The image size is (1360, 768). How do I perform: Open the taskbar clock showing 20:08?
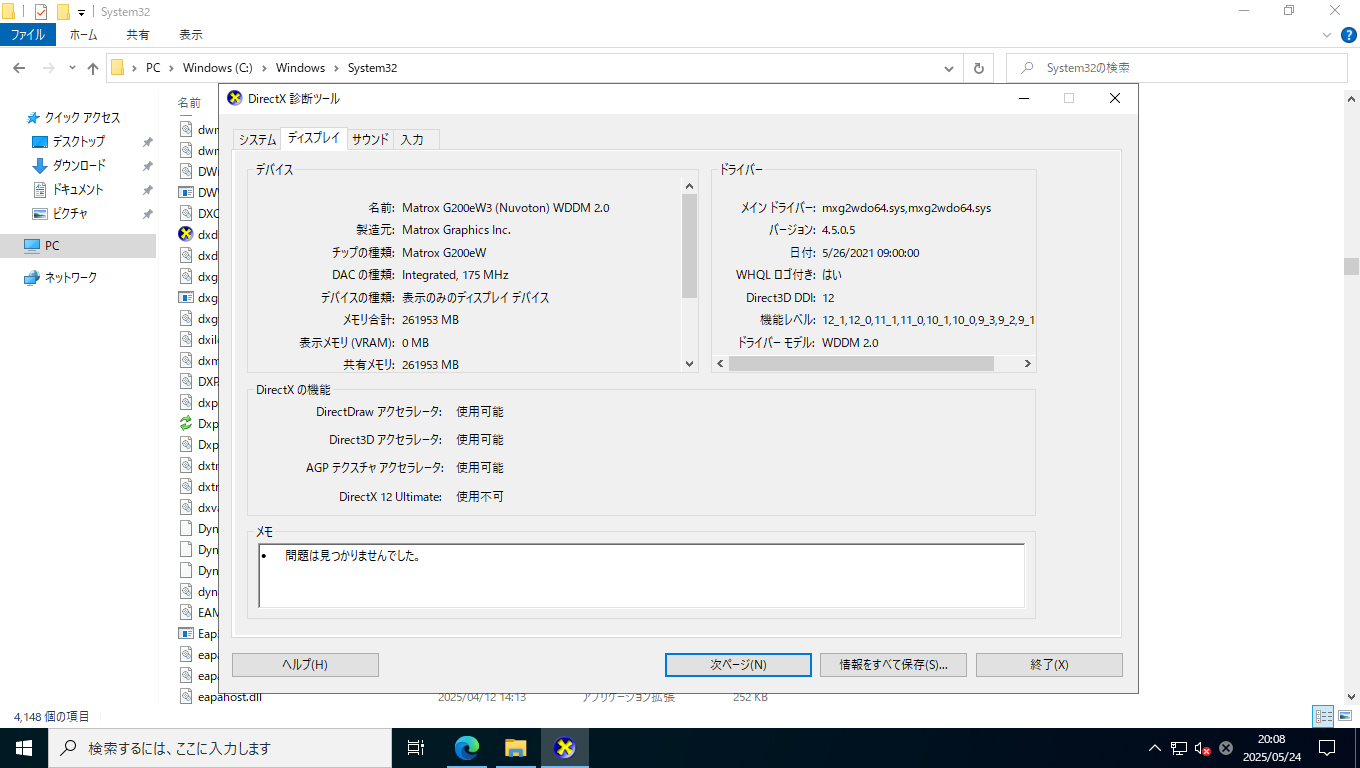[x=1273, y=748]
